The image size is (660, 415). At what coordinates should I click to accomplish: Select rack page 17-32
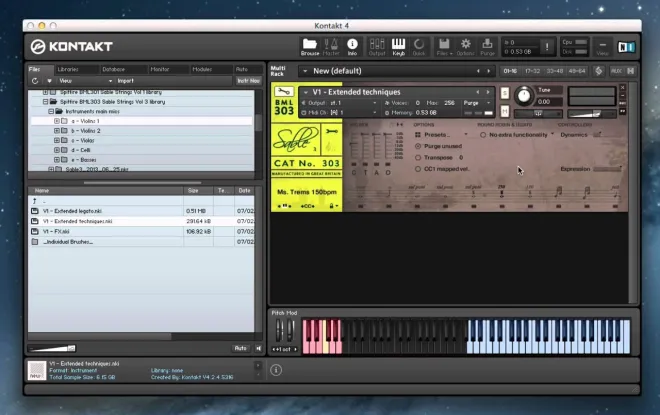(532, 71)
